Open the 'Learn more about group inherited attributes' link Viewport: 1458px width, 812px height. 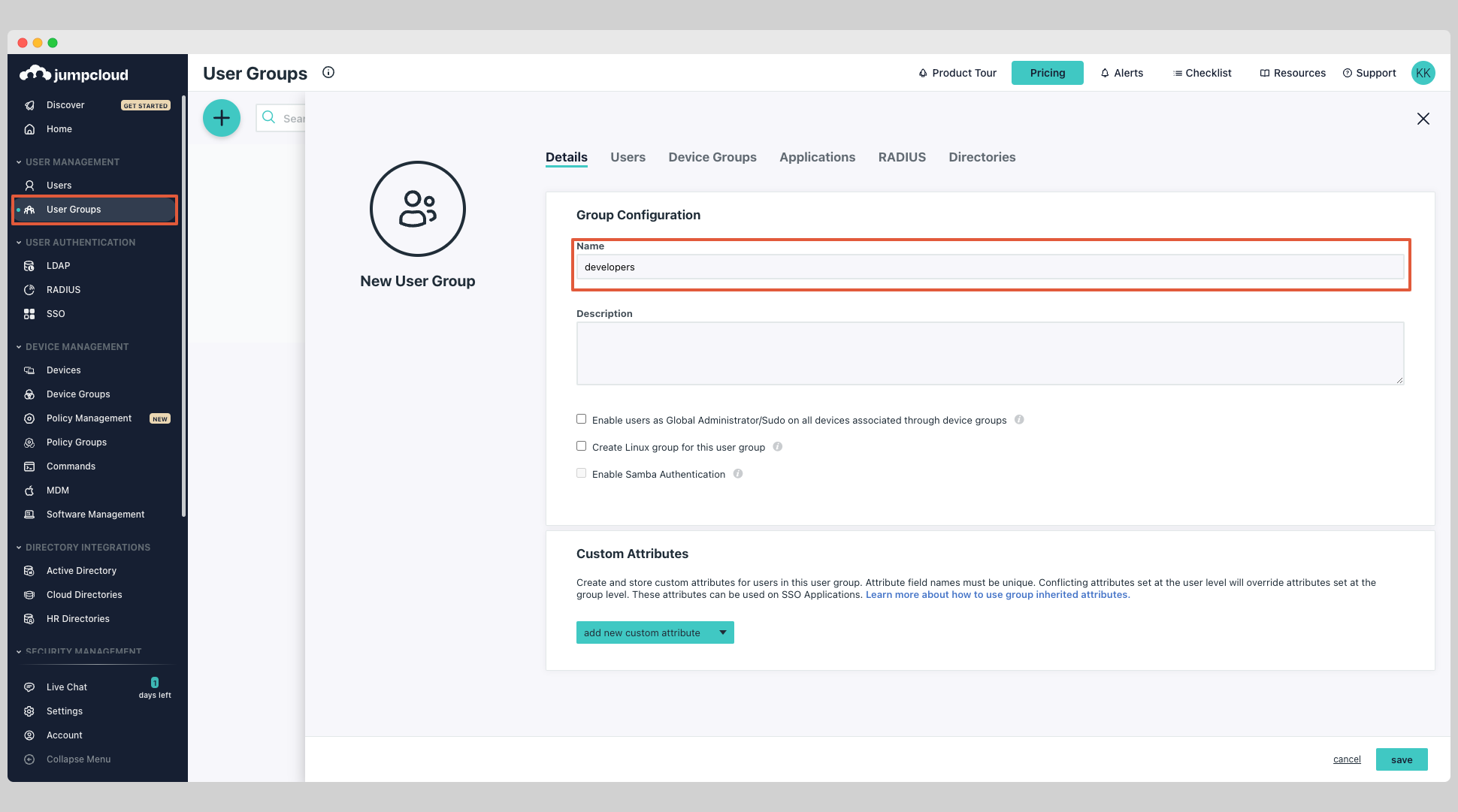(x=997, y=594)
